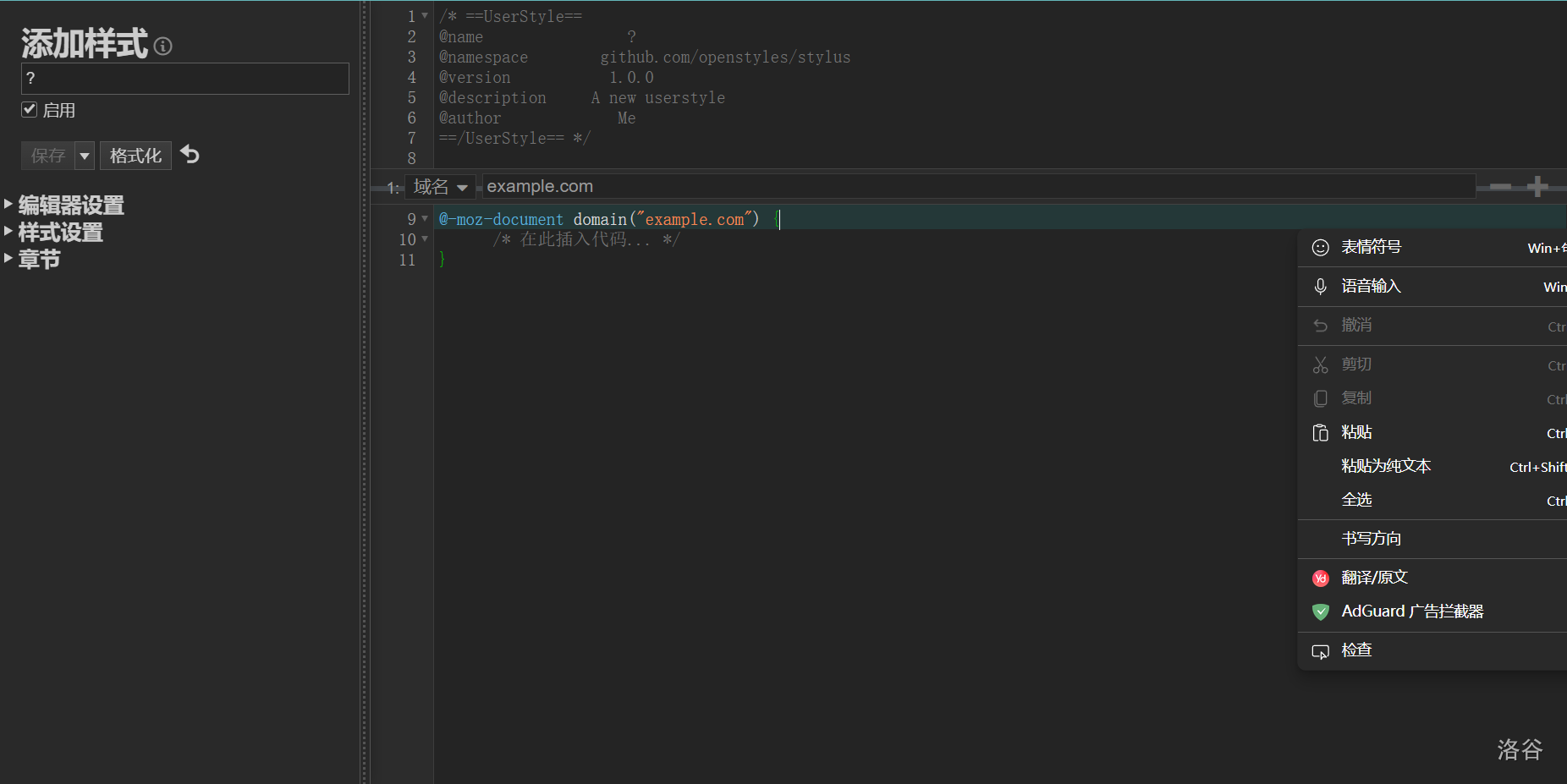Screen dimensions: 1567x784
Task: Expand the 样式设置 section
Action: tap(60, 232)
